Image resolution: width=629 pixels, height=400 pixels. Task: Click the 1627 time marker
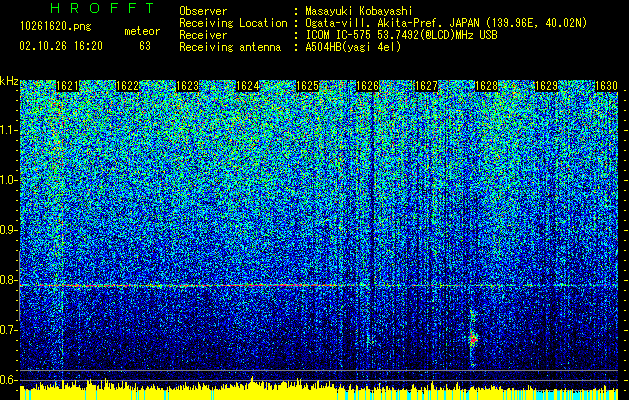pyautogui.click(x=426, y=86)
